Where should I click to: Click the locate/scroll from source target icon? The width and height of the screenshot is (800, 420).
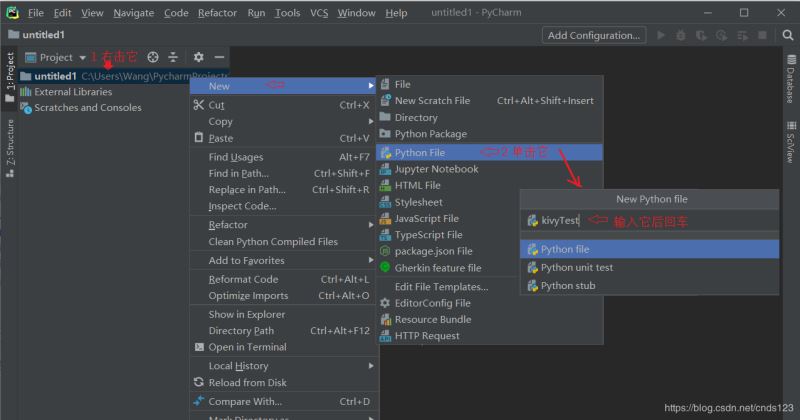tap(153, 57)
